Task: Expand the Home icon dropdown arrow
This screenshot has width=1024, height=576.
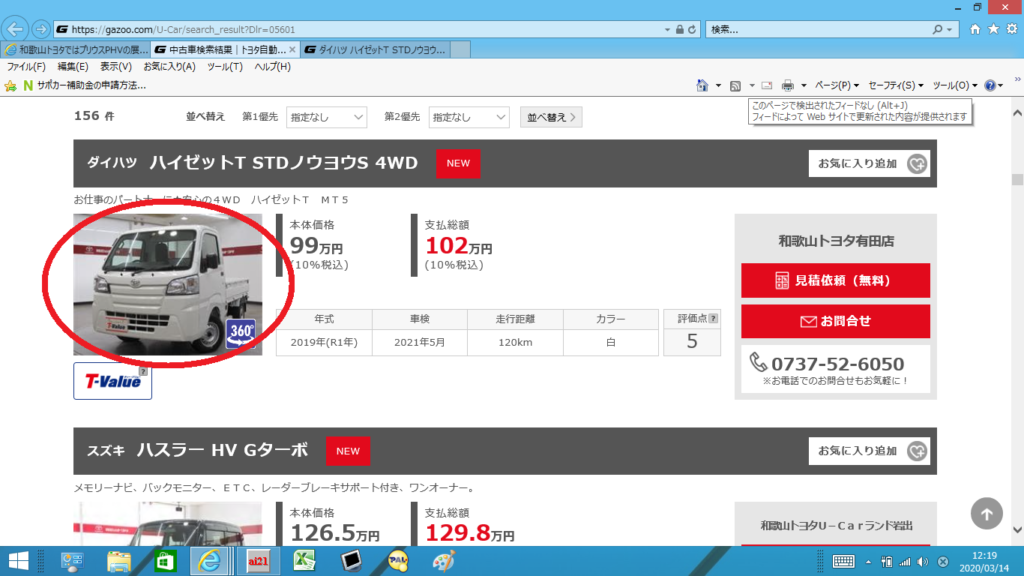Action: click(718, 86)
